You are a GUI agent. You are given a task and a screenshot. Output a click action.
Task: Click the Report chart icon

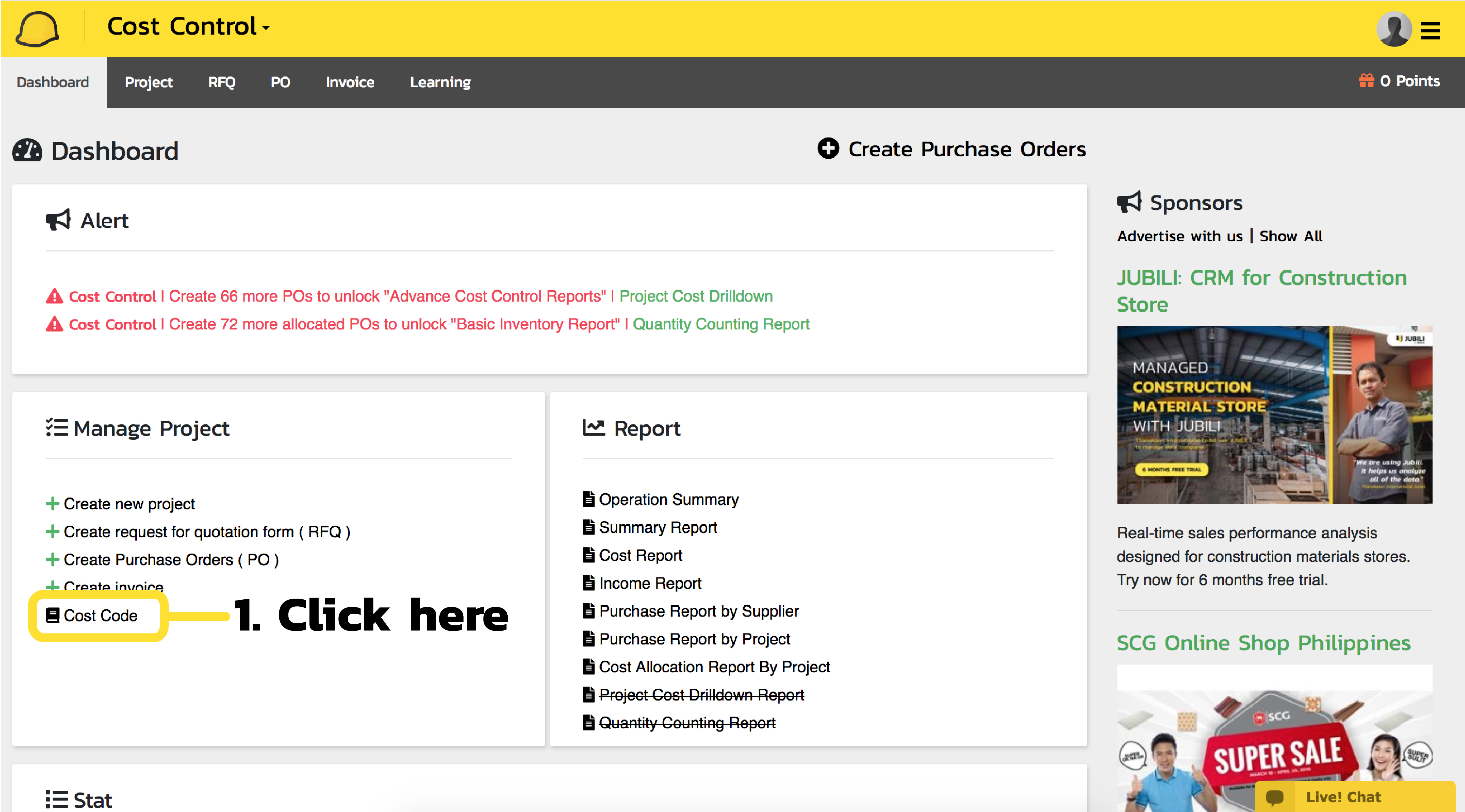(x=594, y=427)
